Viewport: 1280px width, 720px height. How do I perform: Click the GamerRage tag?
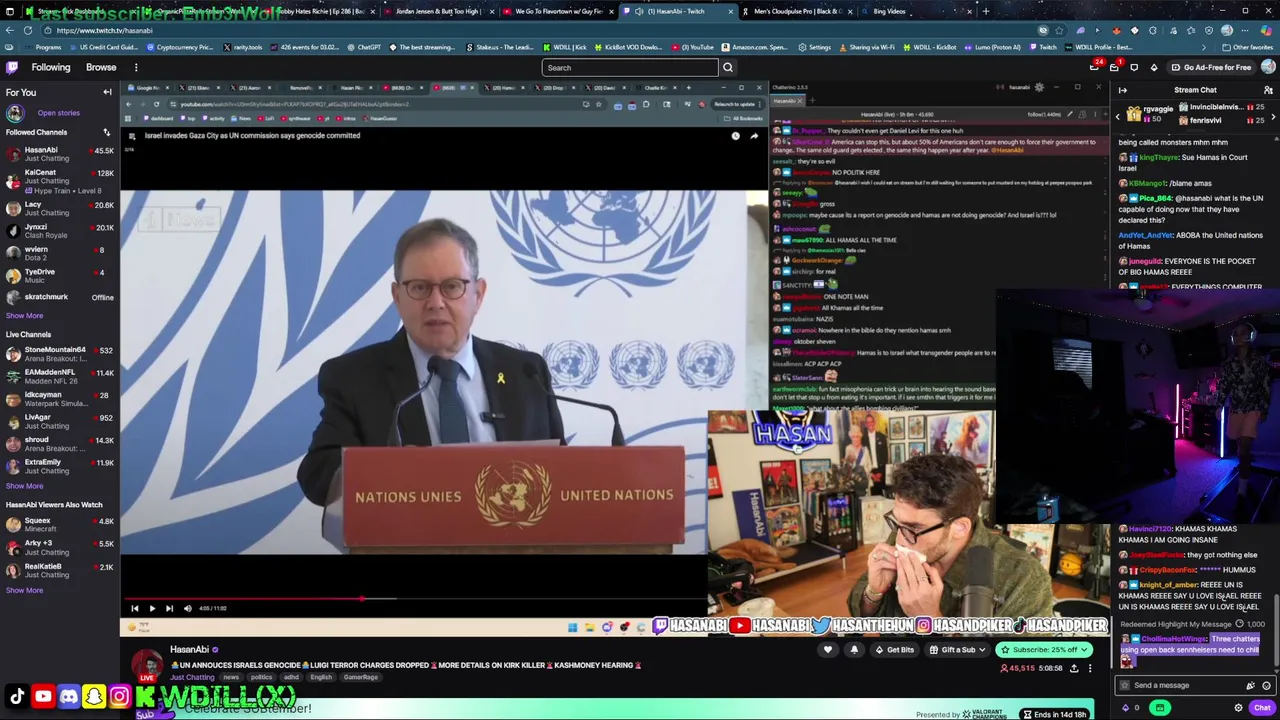tap(361, 677)
